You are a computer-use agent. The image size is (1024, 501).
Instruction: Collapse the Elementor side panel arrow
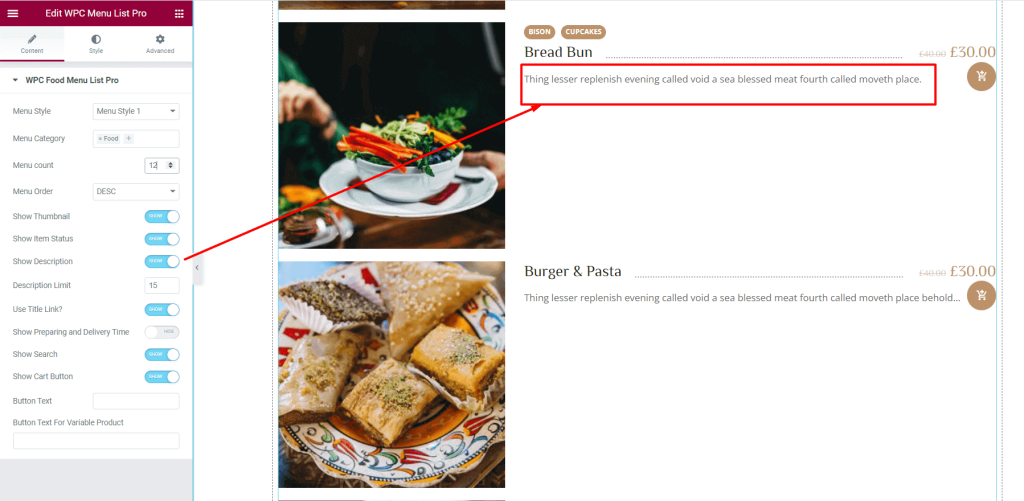[197, 268]
